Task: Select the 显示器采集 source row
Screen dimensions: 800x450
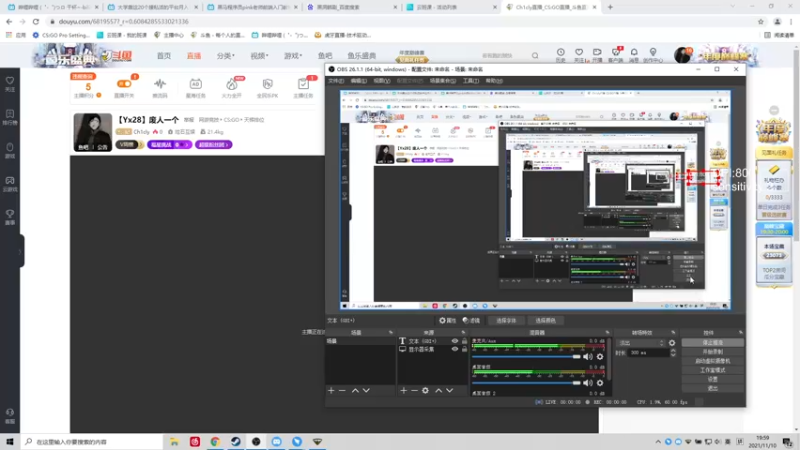Action: point(433,349)
